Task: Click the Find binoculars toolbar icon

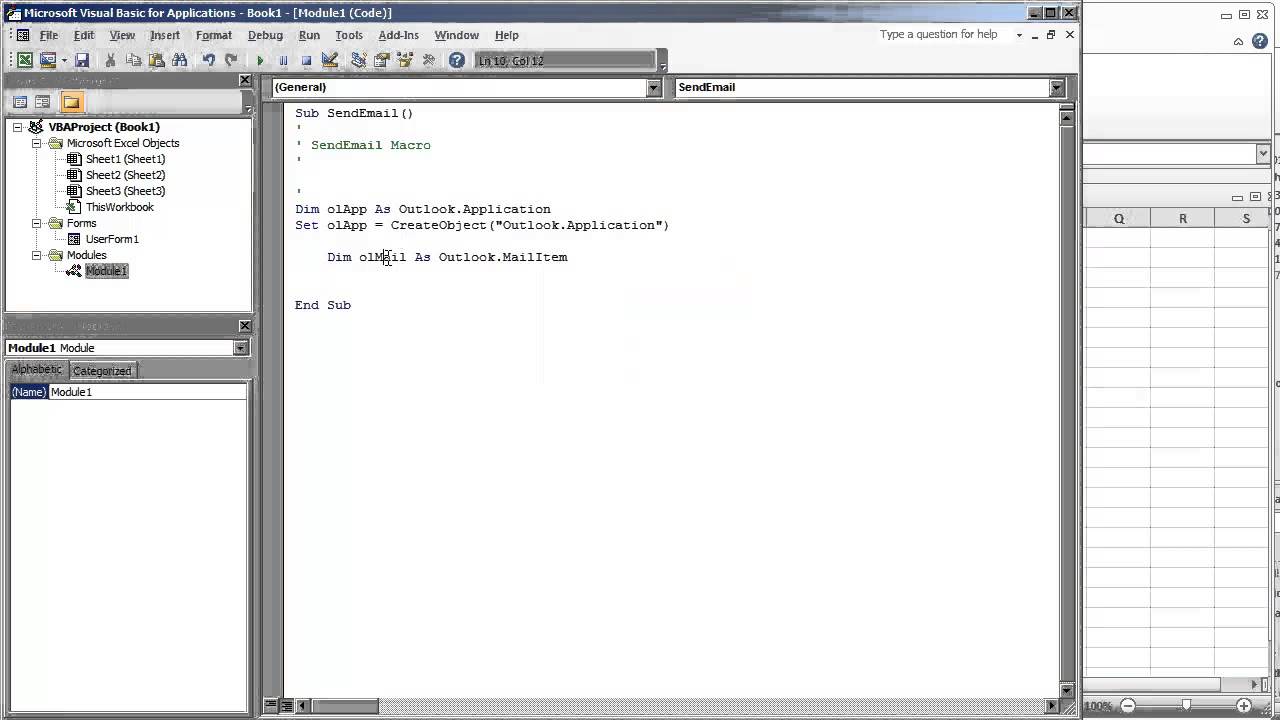Action: [180, 61]
